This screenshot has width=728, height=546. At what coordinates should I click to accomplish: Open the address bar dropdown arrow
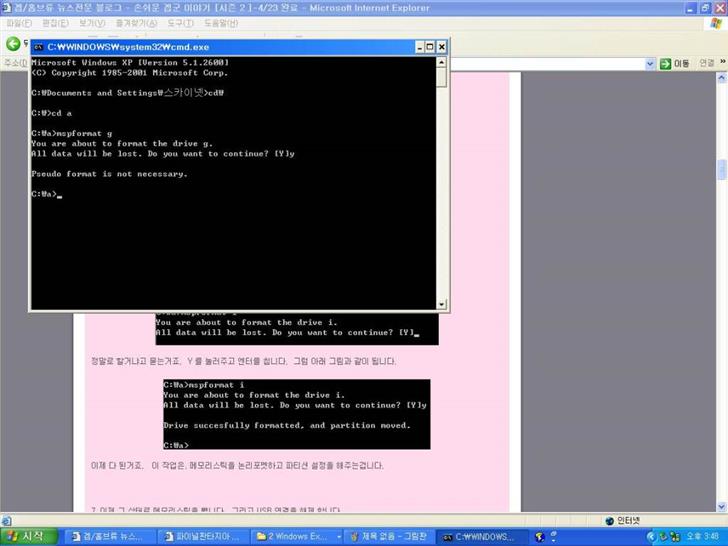tap(650, 64)
